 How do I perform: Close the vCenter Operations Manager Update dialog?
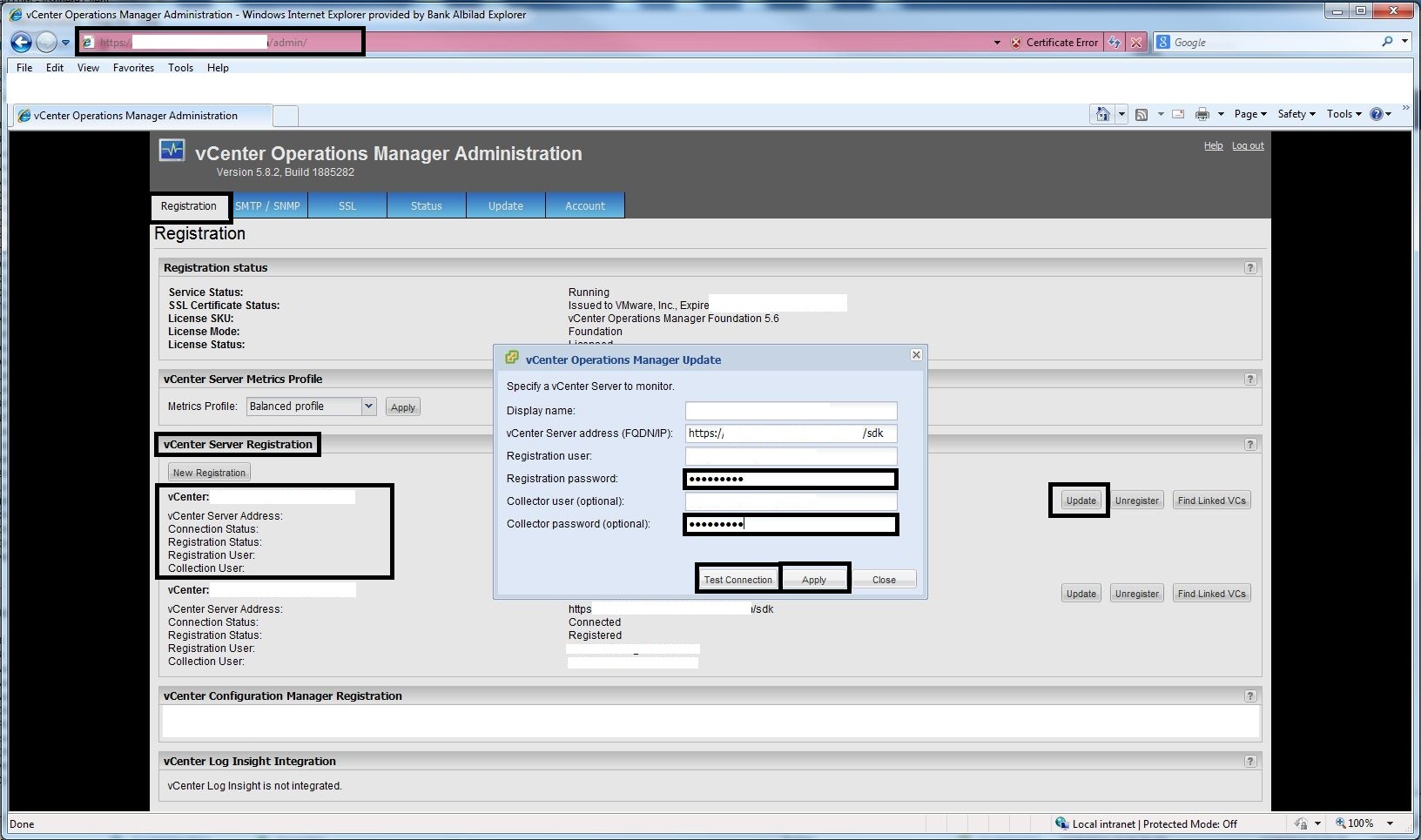point(916,355)
